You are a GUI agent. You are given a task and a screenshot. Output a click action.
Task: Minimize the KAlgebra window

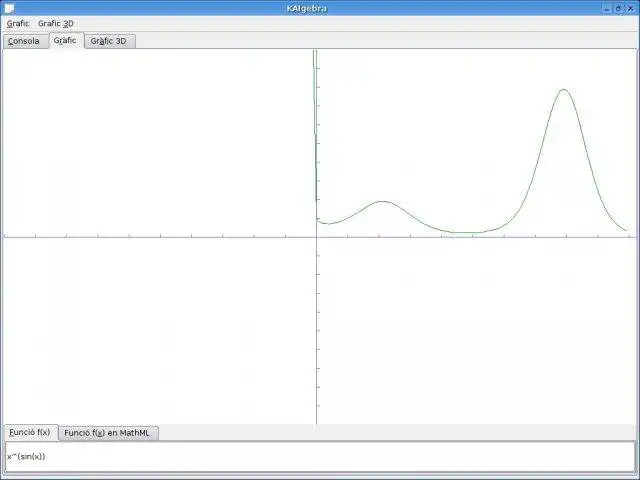[x=607, y=8]
